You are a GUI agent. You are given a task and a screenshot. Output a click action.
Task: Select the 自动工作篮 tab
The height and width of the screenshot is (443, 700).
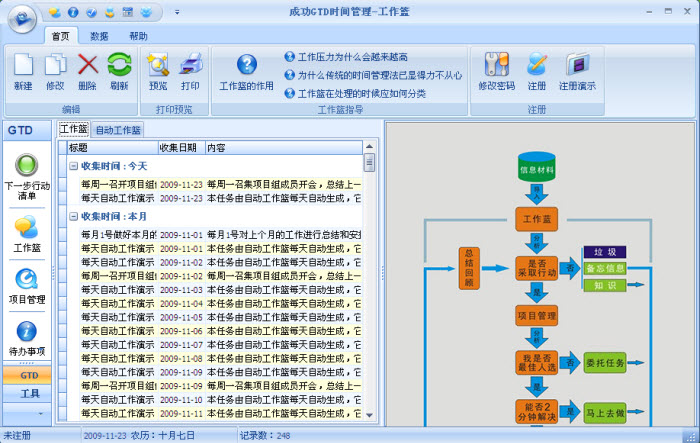coord(118,130)
